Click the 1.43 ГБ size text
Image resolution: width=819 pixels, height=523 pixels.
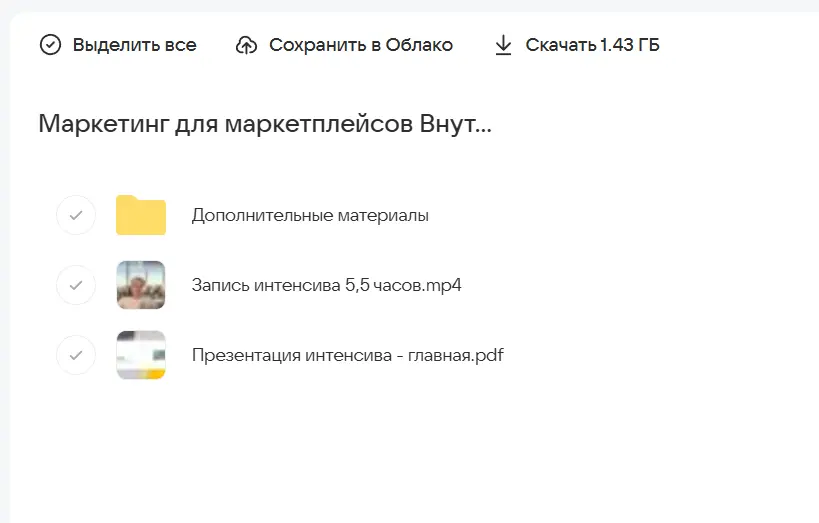[x=630, y=45]
